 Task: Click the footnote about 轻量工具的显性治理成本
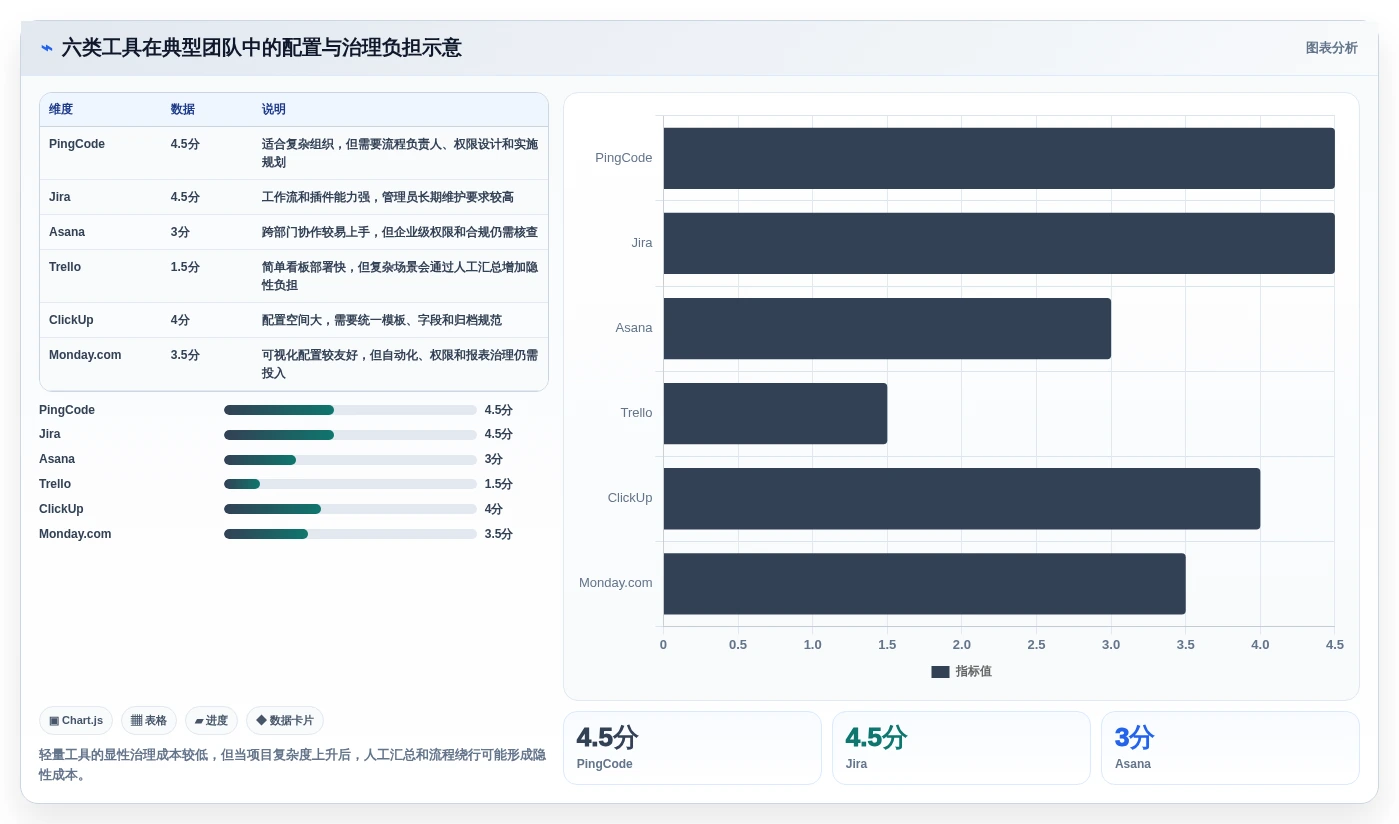[292, 765]
